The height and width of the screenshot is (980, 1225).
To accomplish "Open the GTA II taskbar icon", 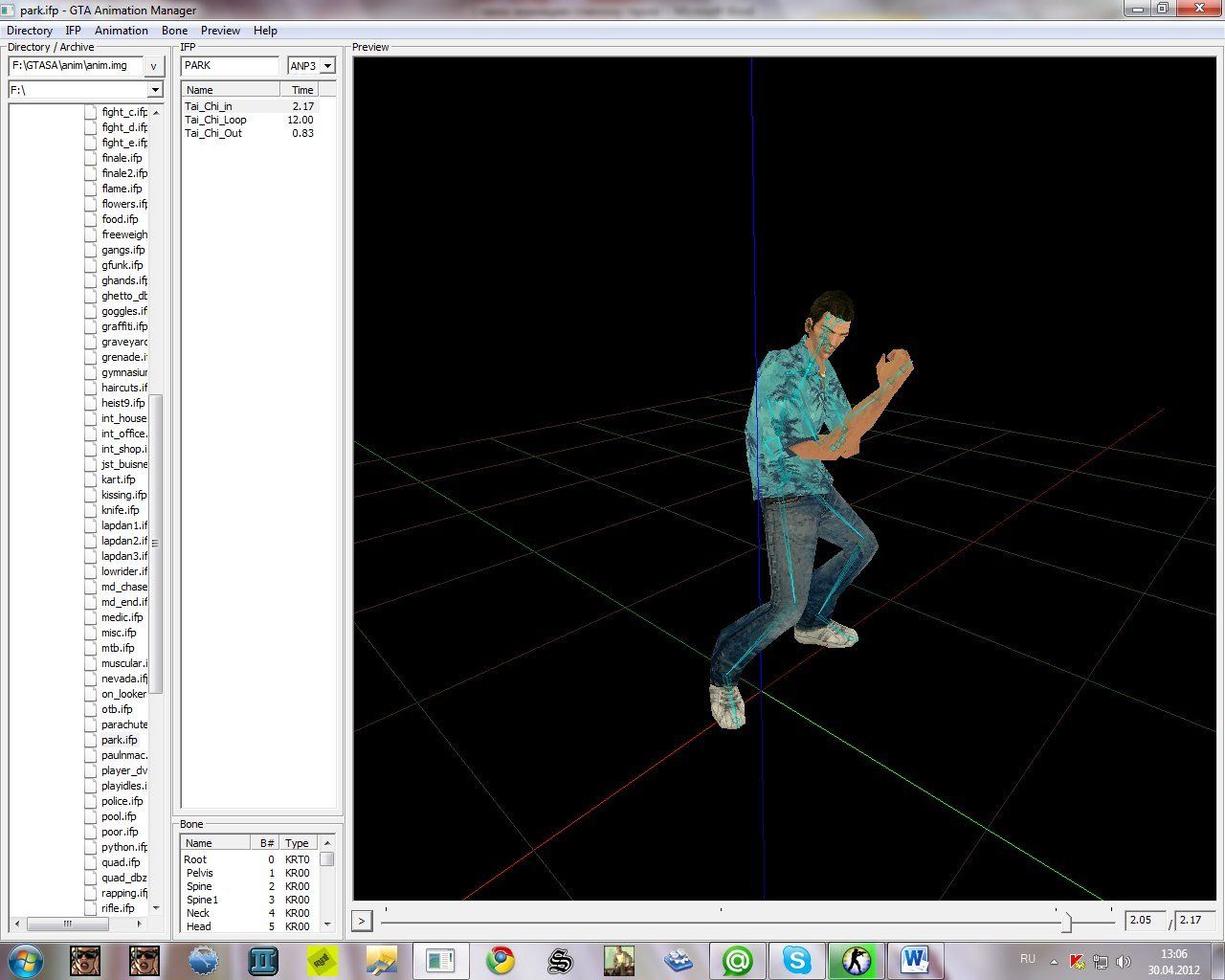I will coord(262,960).
